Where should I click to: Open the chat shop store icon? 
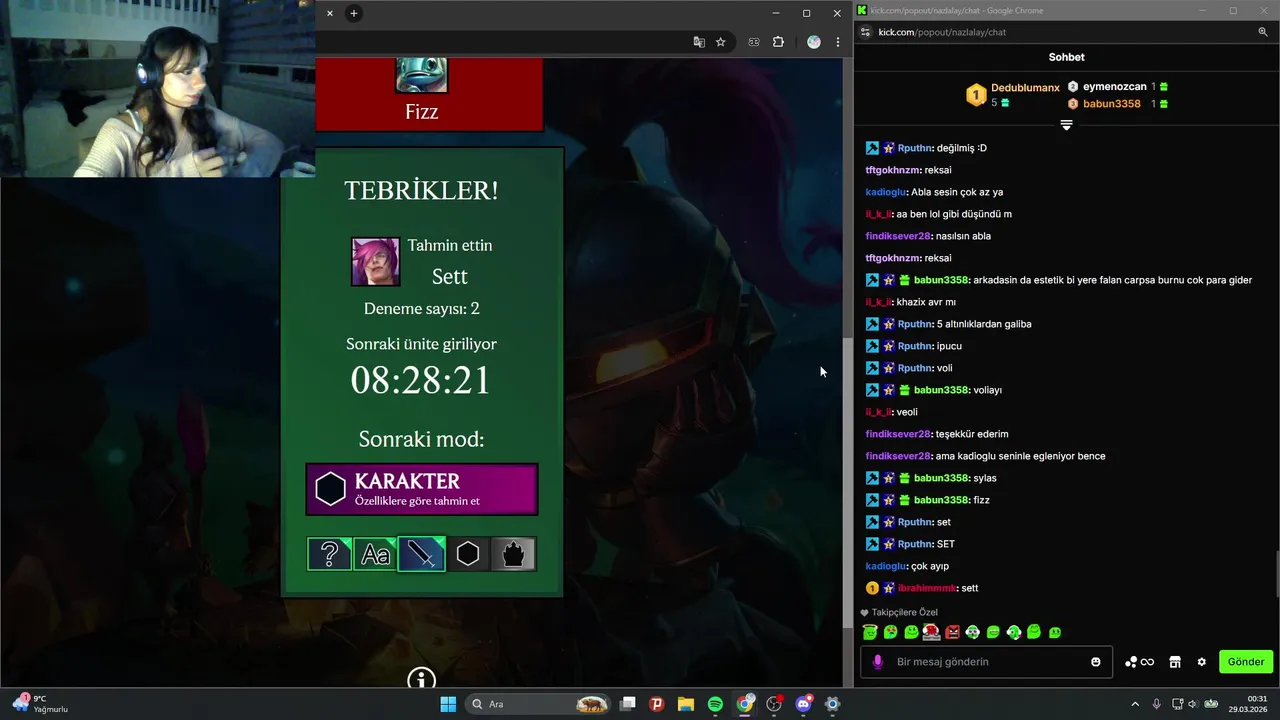coord(1175,662)
